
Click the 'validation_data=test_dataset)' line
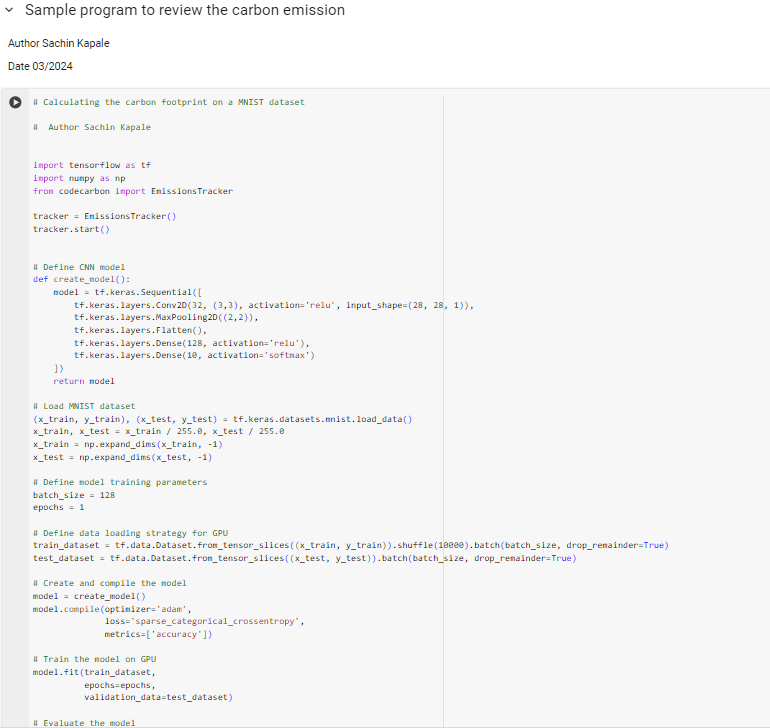157,697
